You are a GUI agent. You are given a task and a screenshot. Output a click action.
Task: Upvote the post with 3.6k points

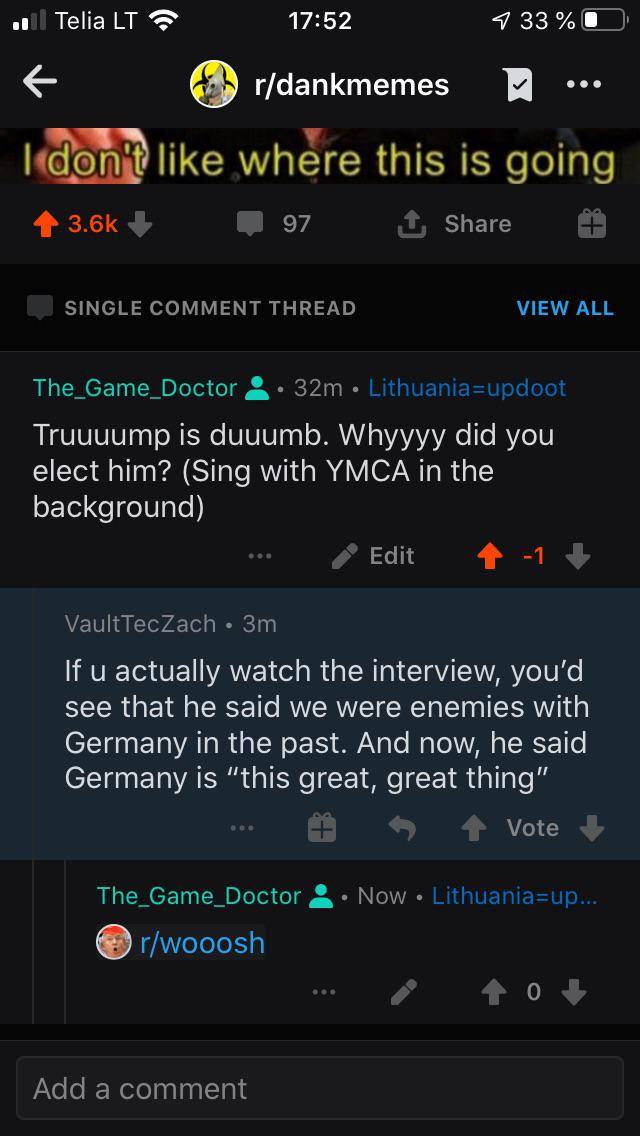pyautogui.click(x=46, y=224)
